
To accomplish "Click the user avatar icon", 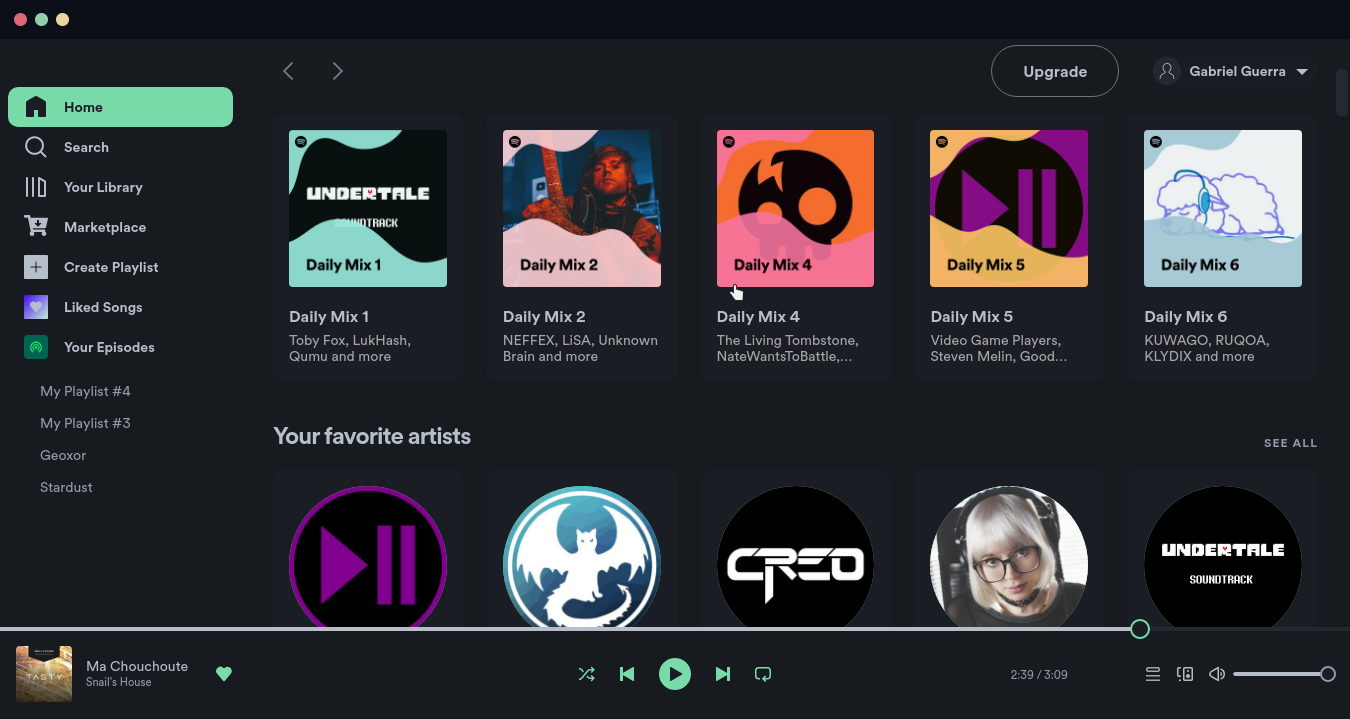I will tap(1167, 71).
